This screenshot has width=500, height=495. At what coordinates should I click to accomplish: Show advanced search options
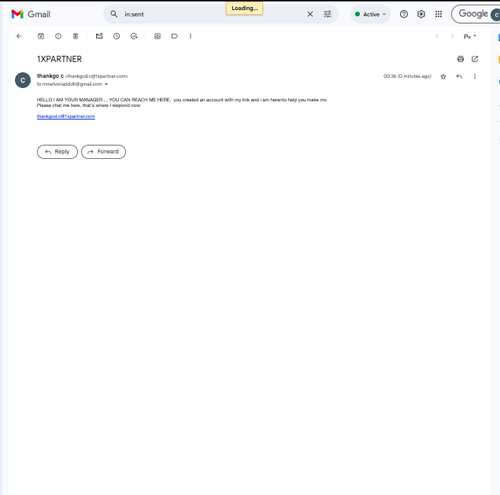coord(328,14)
